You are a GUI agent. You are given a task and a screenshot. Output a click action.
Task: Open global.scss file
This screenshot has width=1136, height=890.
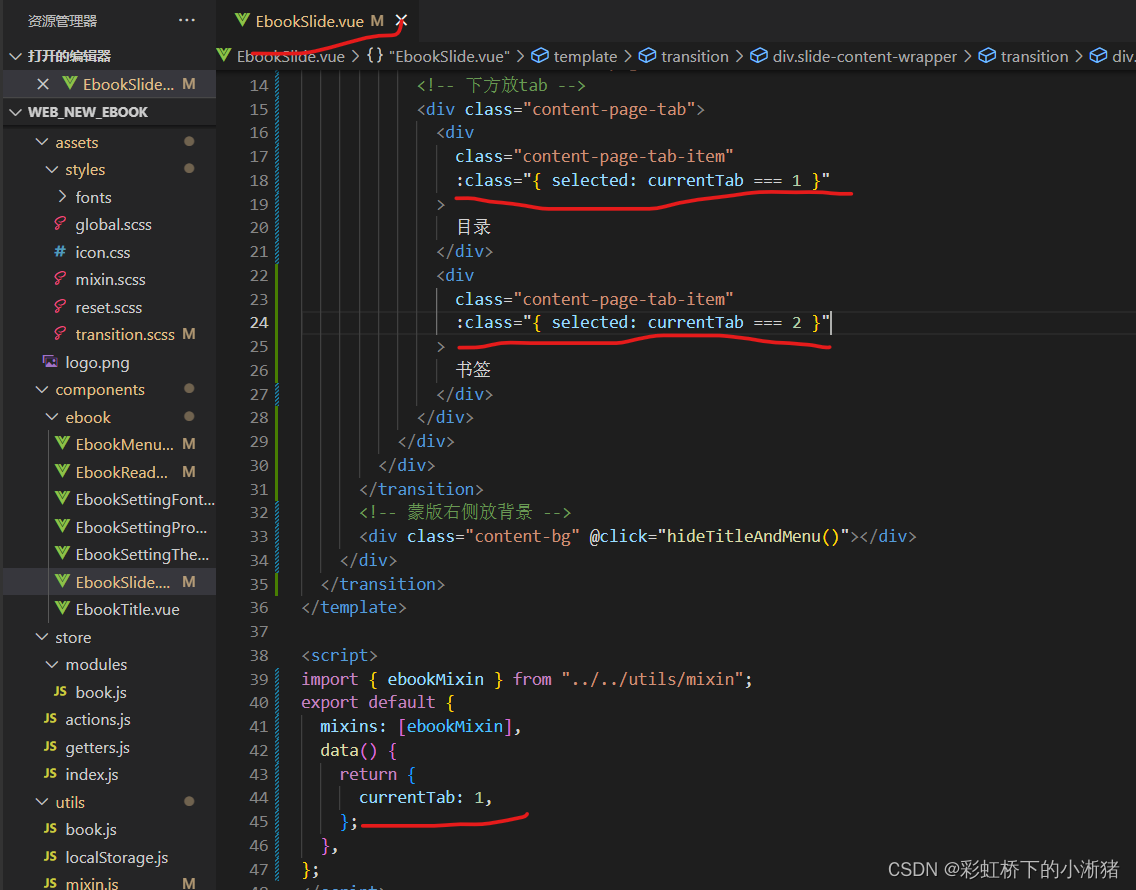(x=113, y=225)
